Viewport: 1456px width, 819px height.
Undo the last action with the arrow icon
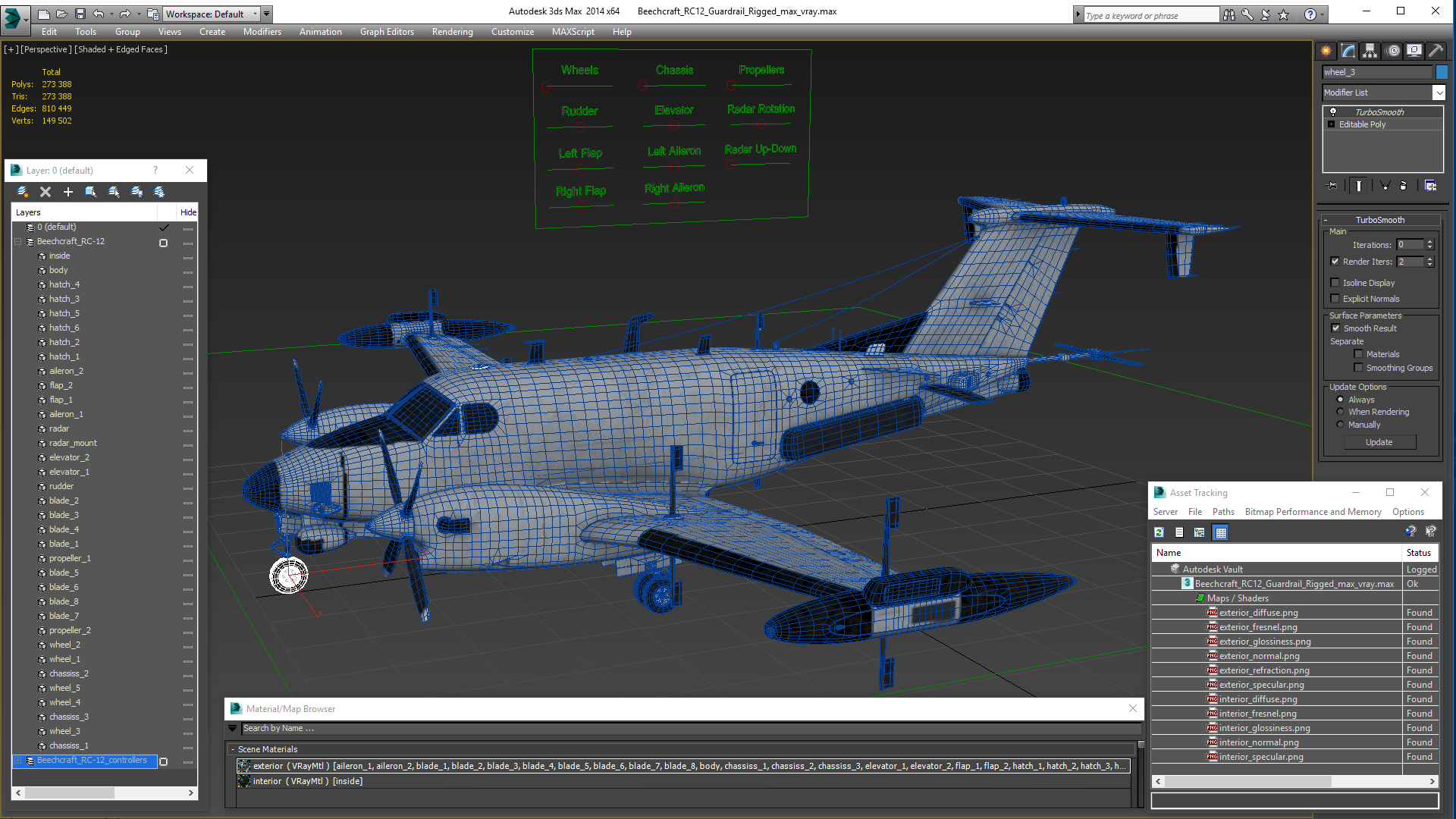(99, 14)
